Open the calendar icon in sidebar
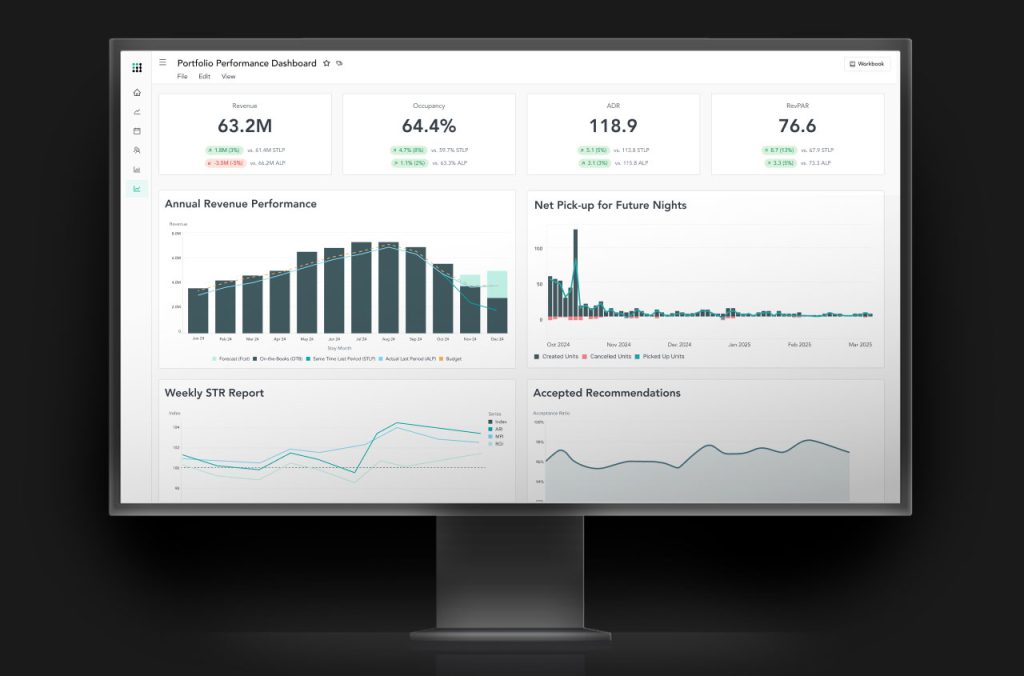This screenshot has height=676, width=1024. coord(137,131)
